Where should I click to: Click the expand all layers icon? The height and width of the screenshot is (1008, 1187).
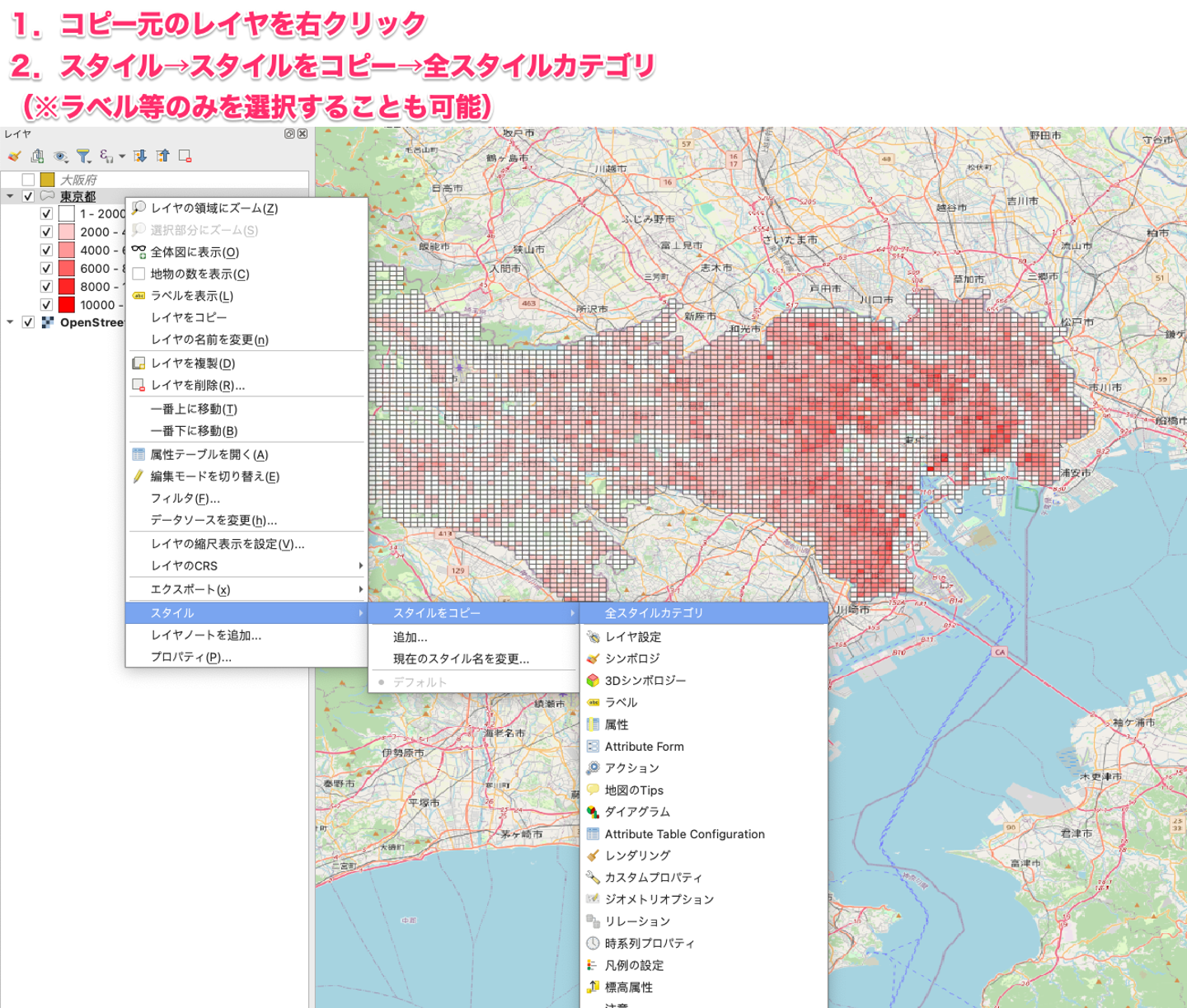click(140, 156)
